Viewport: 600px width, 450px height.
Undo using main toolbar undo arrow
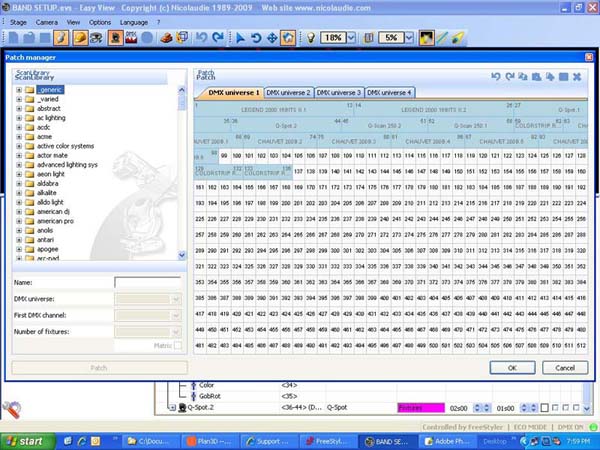click(201, 38)
